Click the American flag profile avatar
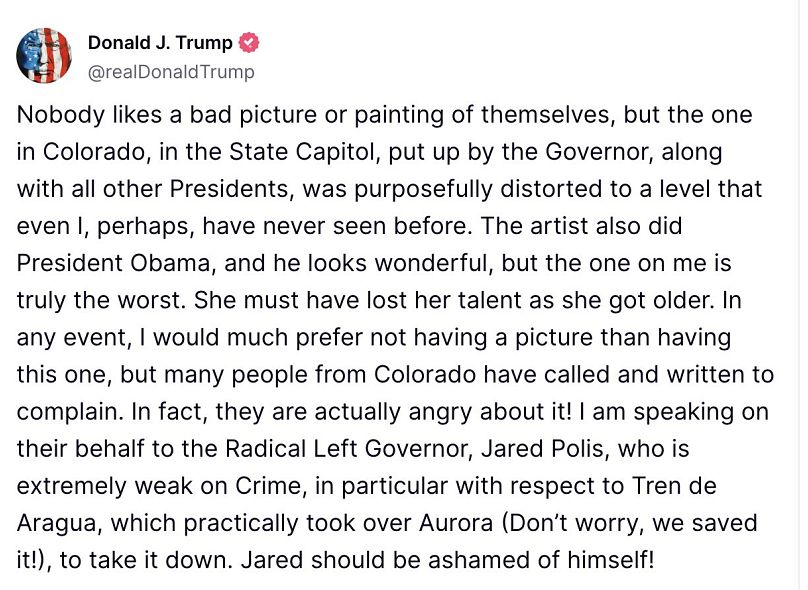The image size is (808, 590). click(44, 56)
